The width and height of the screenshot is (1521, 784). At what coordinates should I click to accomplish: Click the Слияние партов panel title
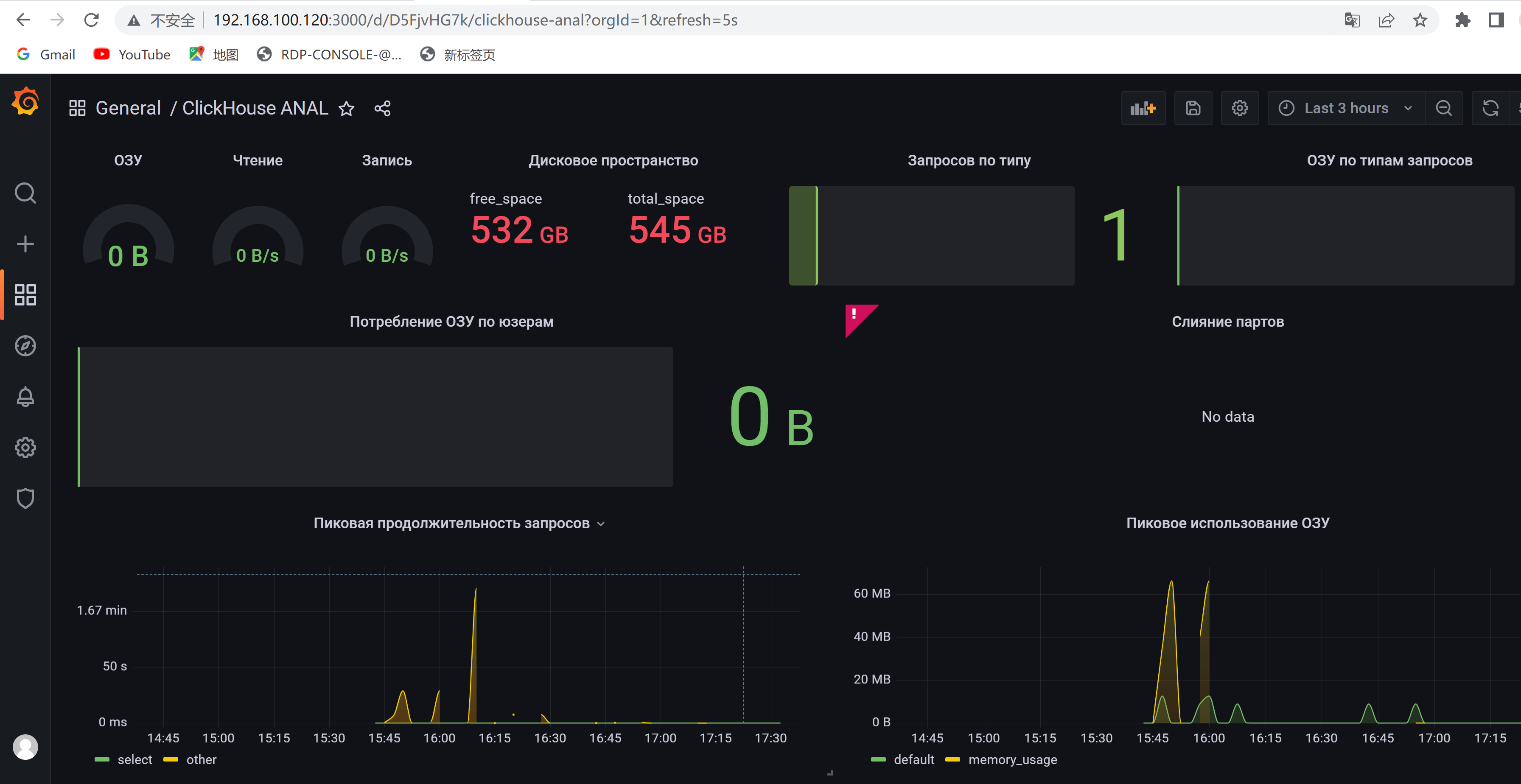1227,322
